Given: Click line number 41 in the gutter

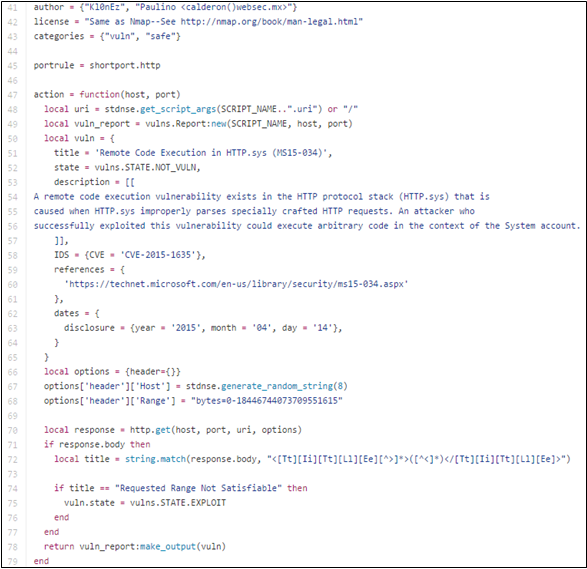Looking at the screenshot, I should click(x=12, y=7).
